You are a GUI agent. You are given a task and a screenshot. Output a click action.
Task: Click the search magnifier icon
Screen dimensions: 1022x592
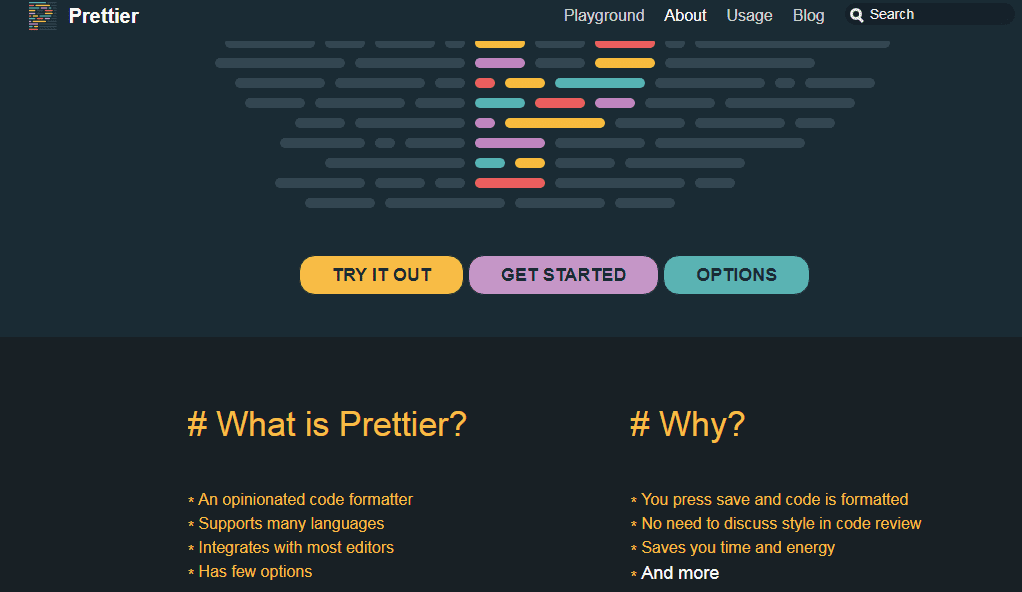point(856,15)
